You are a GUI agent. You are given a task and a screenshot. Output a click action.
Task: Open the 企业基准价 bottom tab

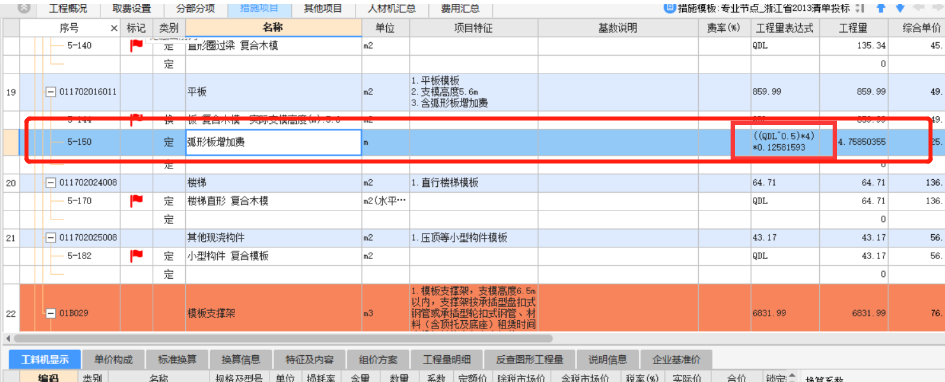(676, 359)
